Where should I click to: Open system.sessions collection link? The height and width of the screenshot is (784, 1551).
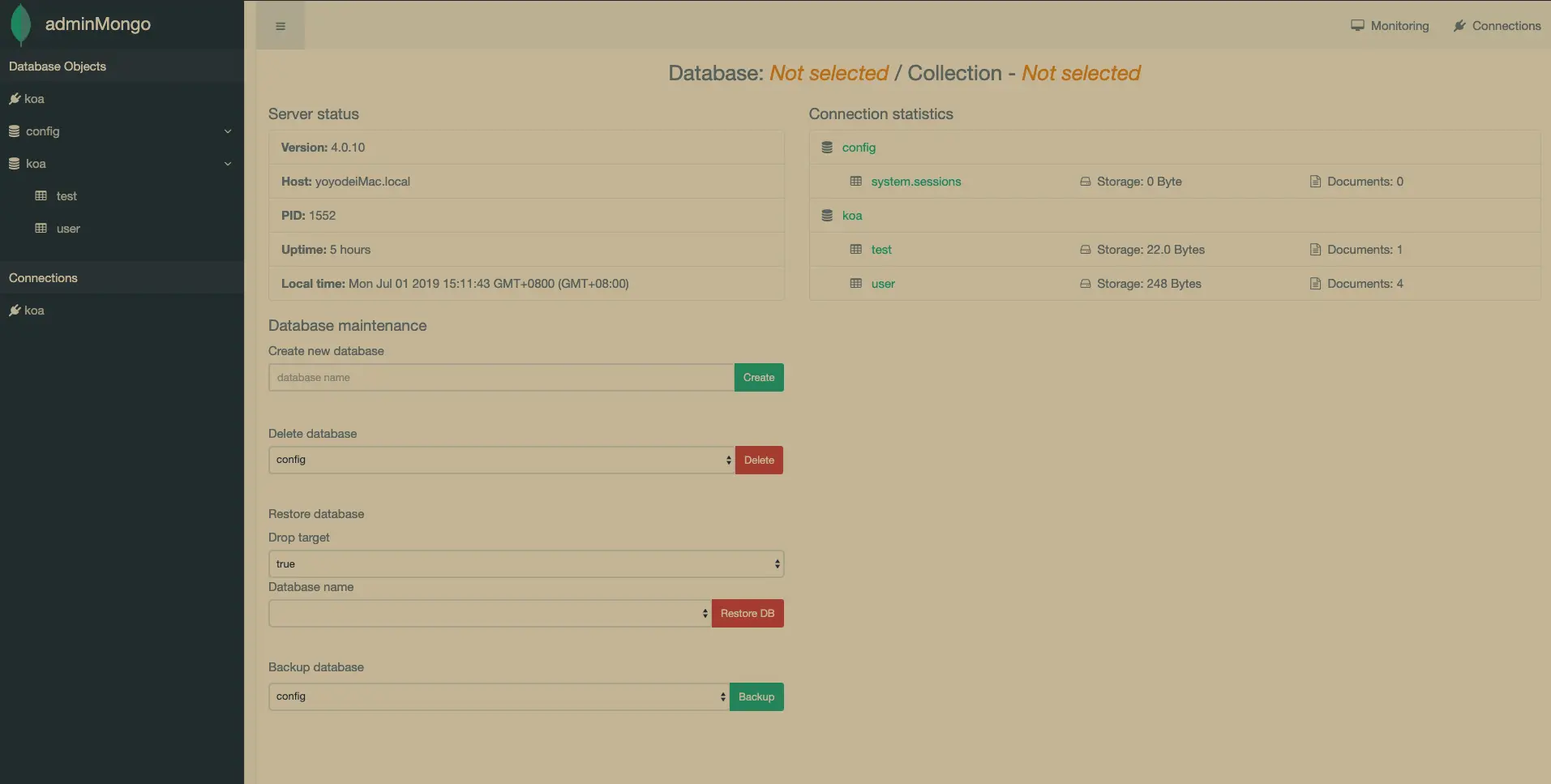[916, 182]
